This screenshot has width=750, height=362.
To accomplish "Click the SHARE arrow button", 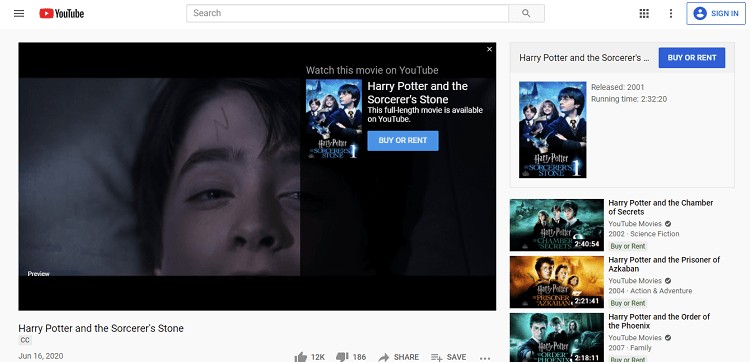I will click(398, 357).
